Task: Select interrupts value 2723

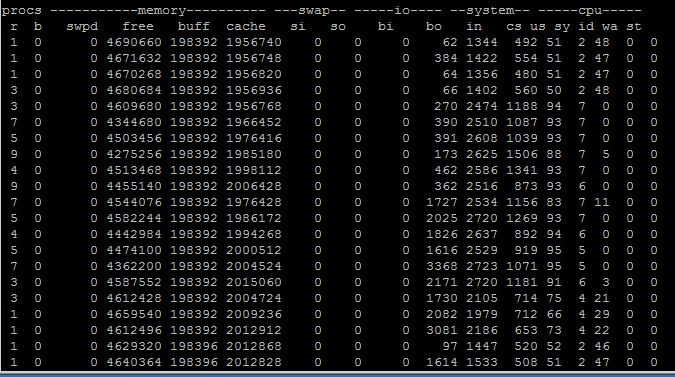Action: 482,266
